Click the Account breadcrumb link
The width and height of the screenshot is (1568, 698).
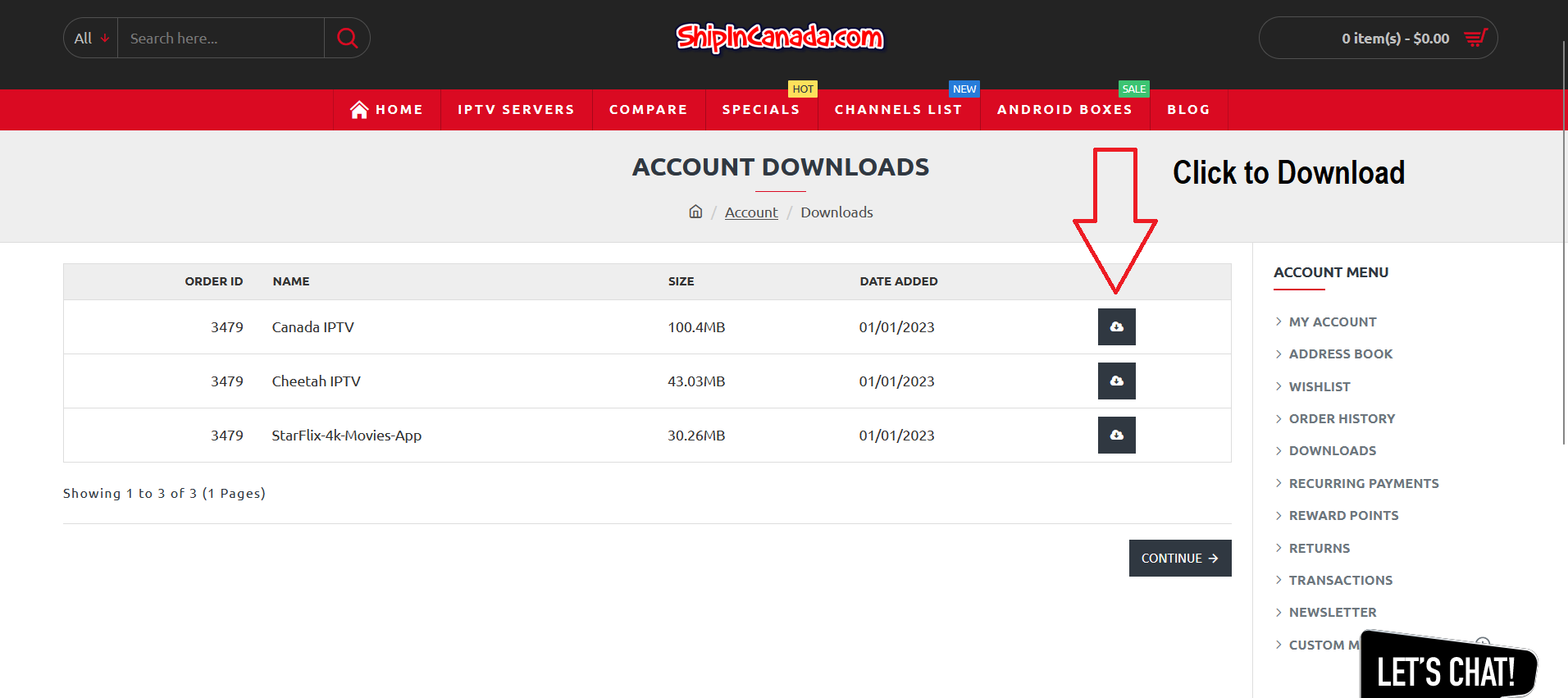tap(751, 212)
